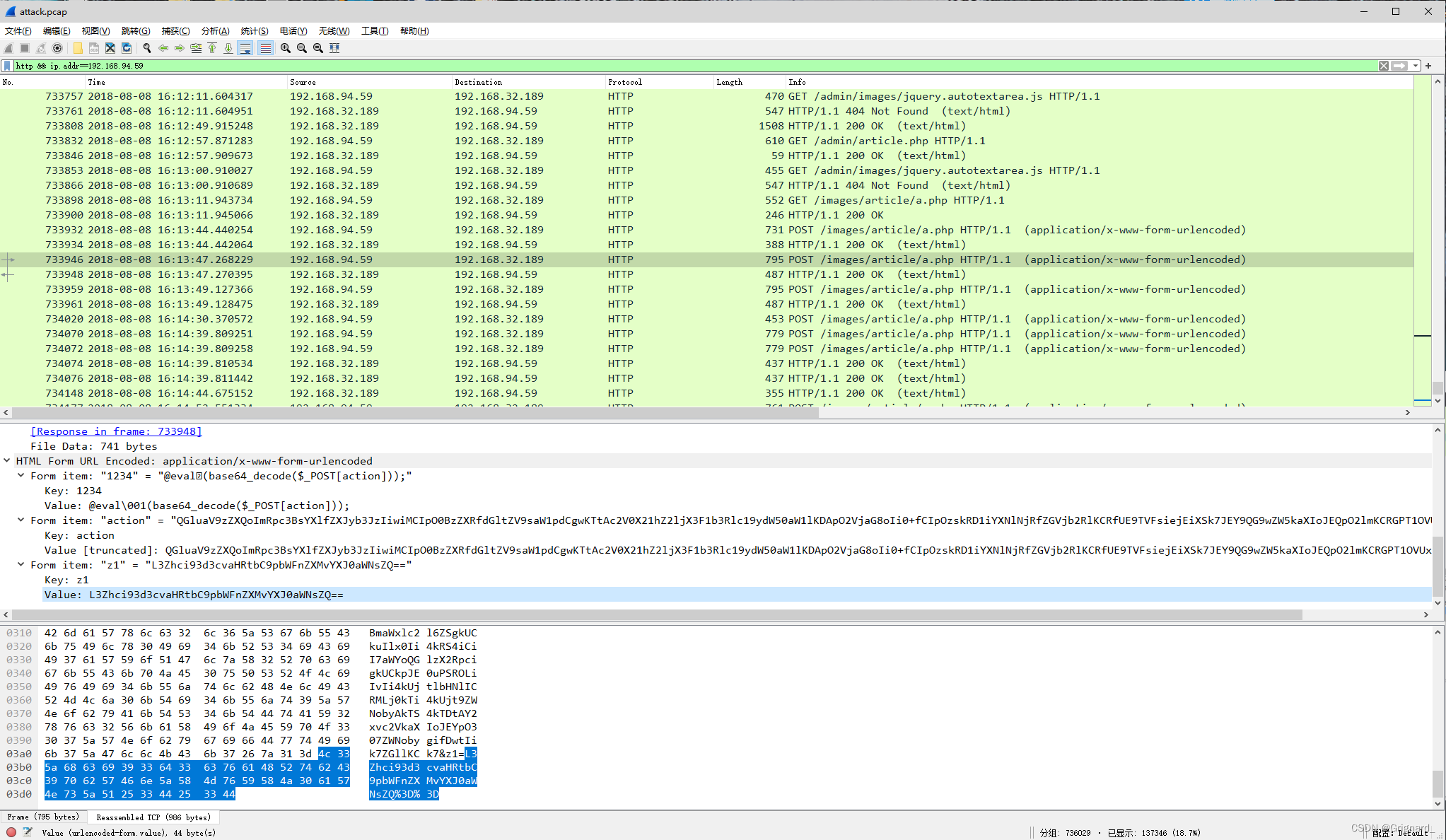Clear the display filter

tap(1384, 66)
